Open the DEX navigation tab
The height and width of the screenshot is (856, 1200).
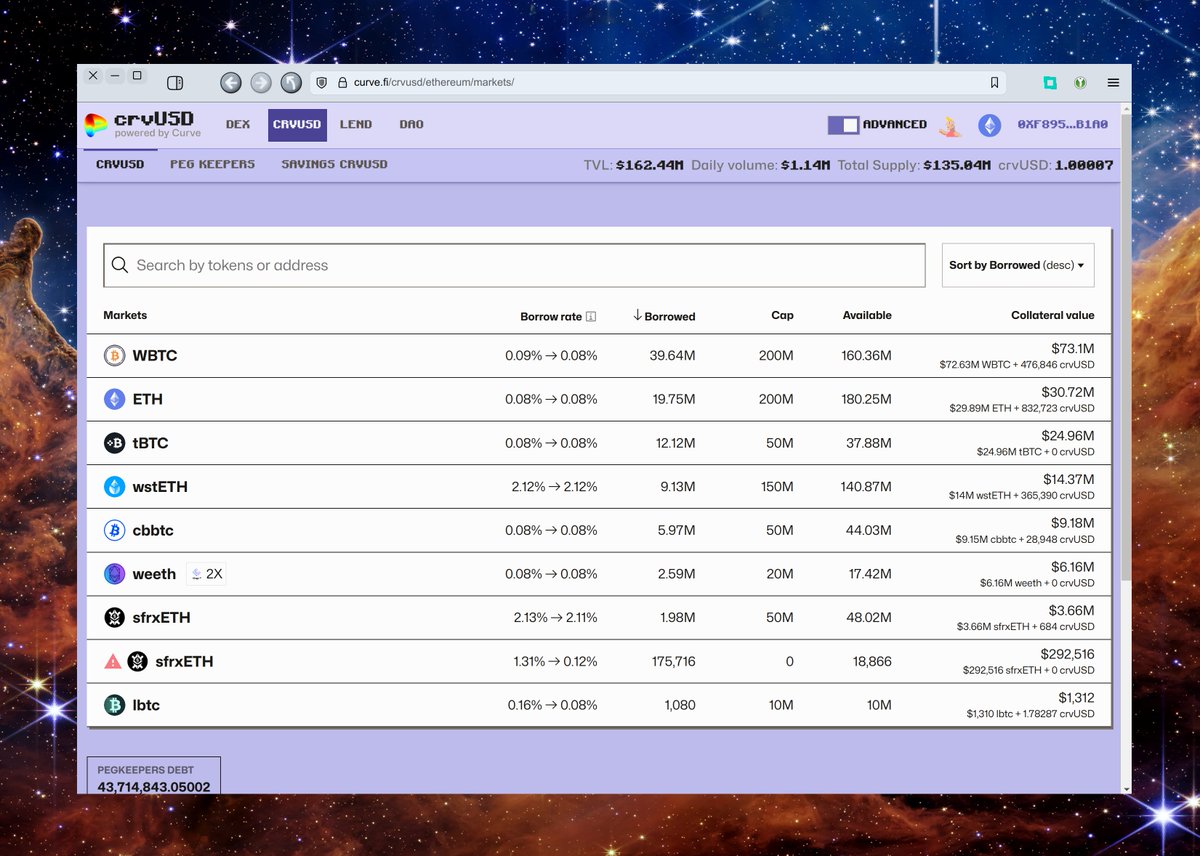pyautogui.click(x=238, y=125)
